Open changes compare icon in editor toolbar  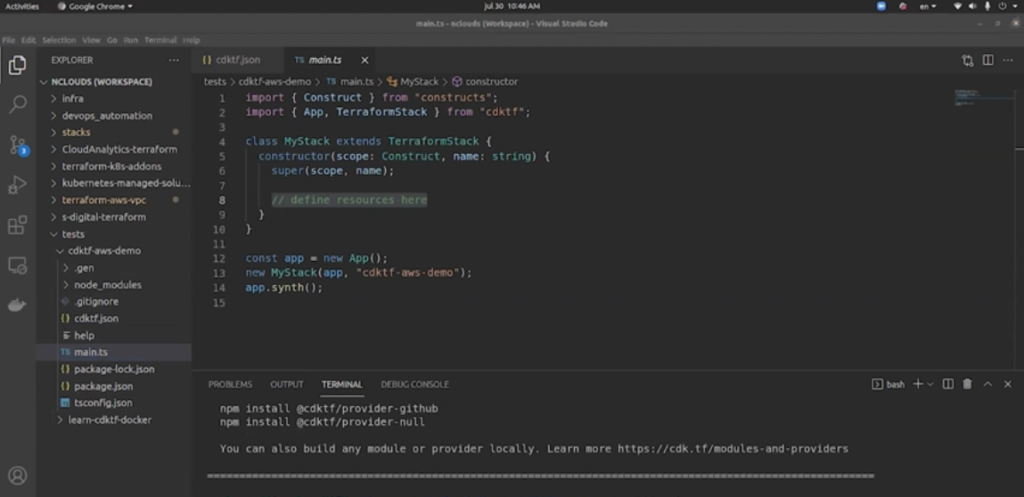click(x=968, y=60)
